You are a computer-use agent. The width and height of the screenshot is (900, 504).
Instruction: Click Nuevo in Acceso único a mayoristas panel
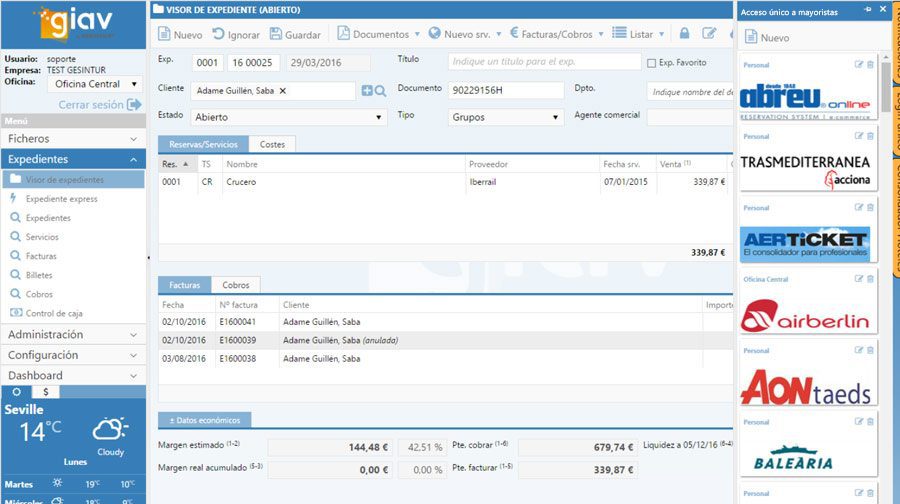pos(767,38)
